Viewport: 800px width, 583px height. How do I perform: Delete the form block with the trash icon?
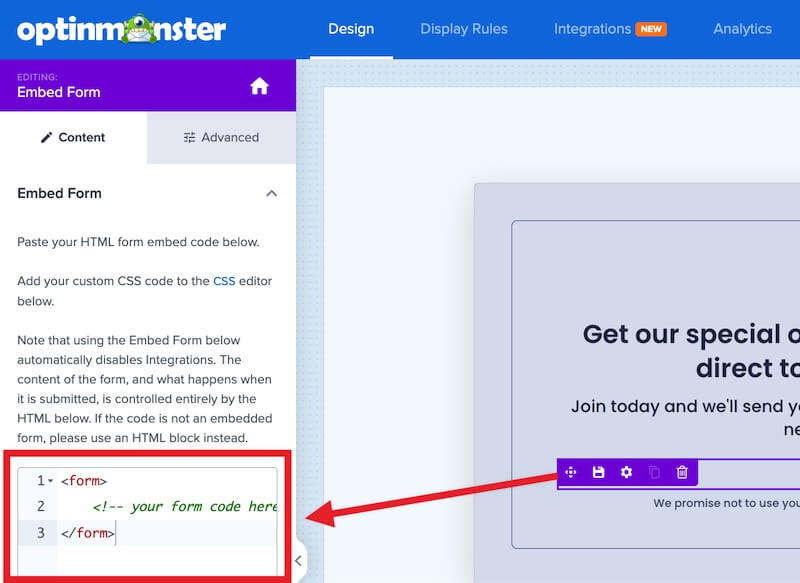682,472
